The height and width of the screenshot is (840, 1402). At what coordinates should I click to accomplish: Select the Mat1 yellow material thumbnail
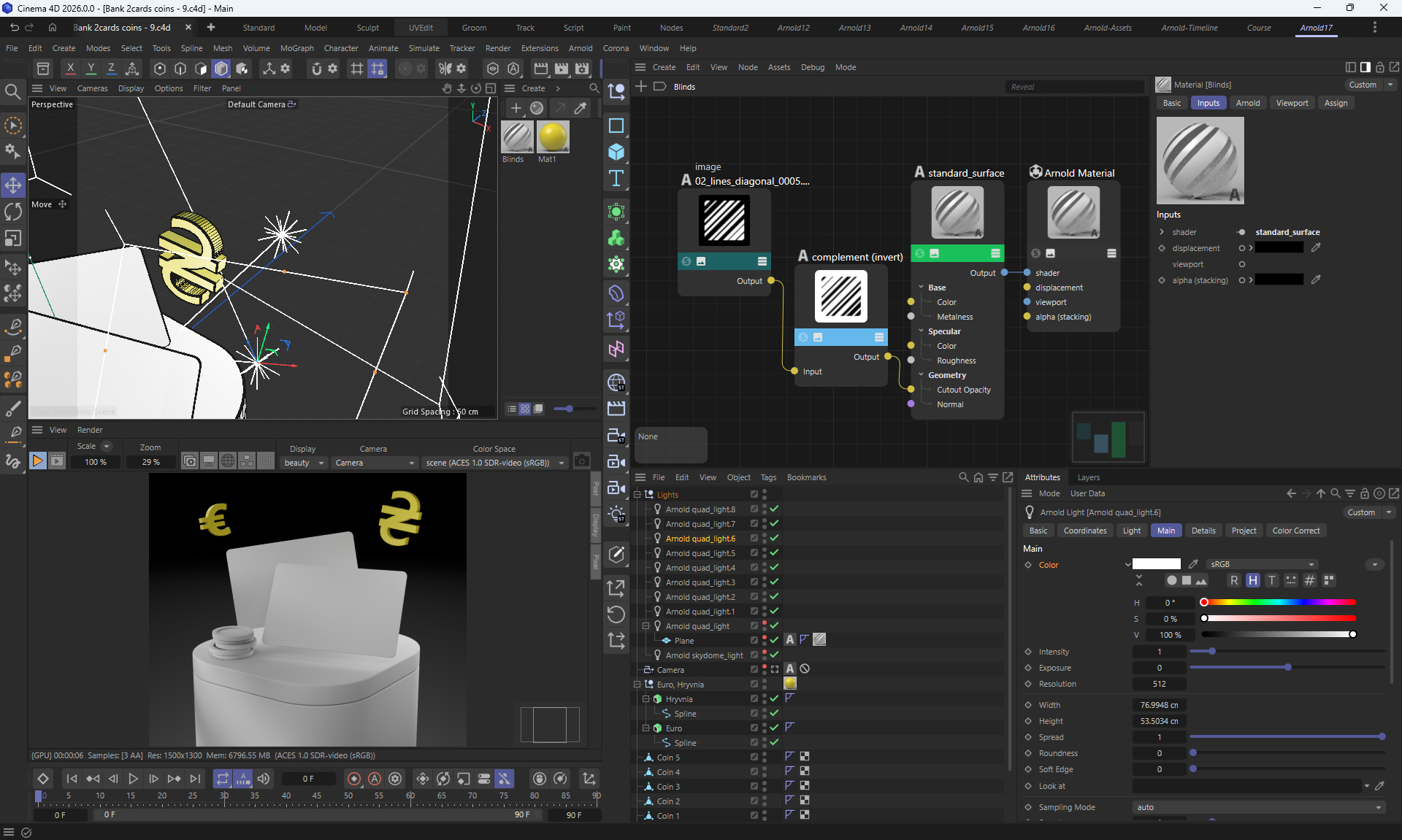tap(552, 137)
